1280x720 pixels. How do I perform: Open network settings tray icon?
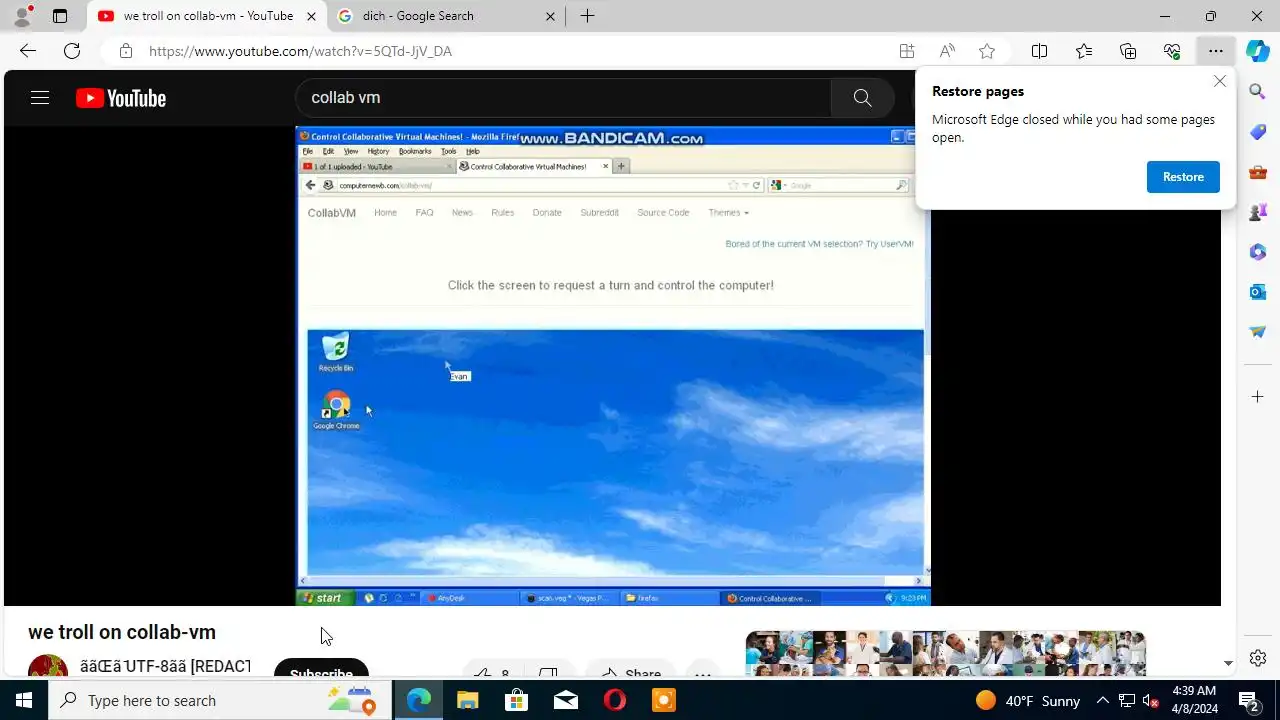click(1127, 700)
